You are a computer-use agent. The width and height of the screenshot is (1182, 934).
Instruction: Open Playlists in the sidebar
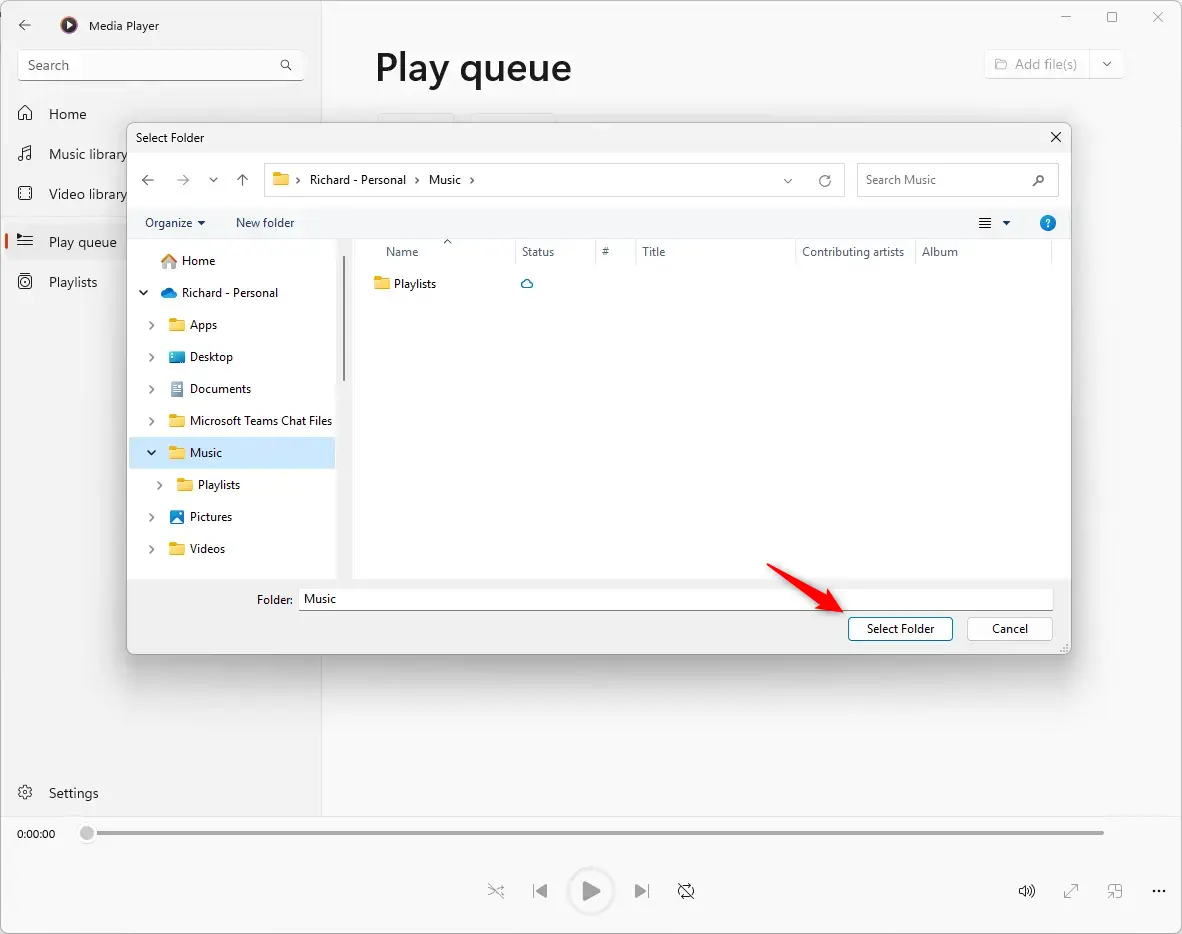coord(73,282)
